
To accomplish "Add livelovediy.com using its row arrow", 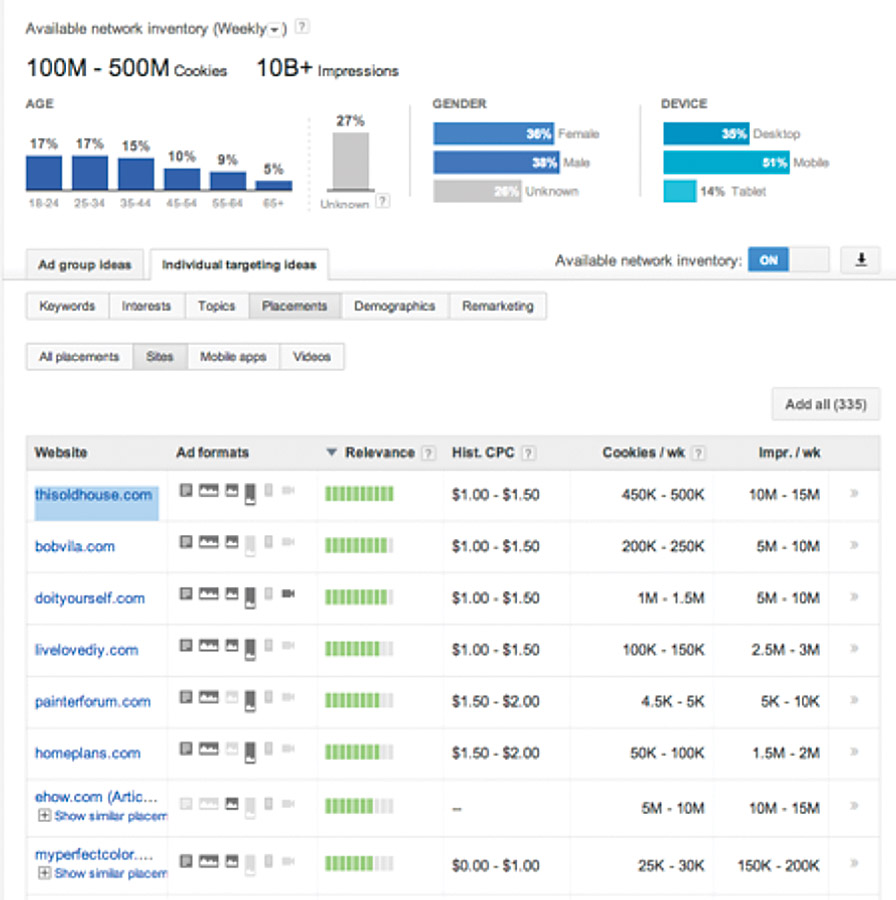I will [854, 649].
